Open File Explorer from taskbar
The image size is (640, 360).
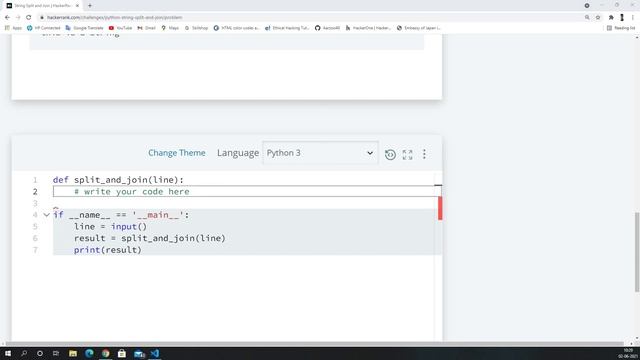[x=73, y=353]
